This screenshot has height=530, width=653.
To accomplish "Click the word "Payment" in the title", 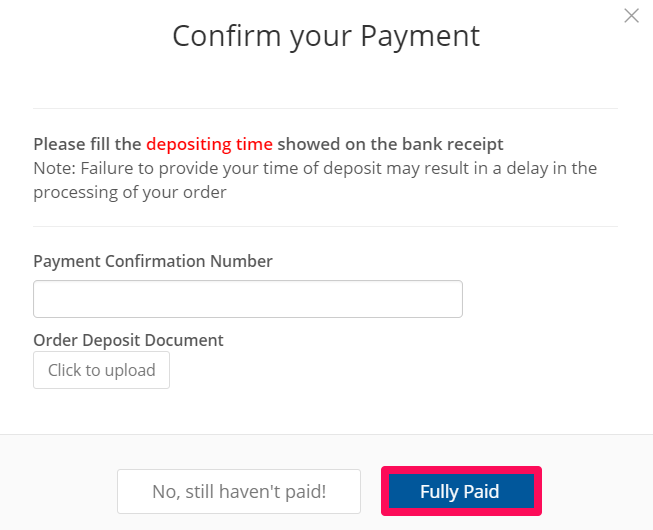I will click(x=420, y=36).
